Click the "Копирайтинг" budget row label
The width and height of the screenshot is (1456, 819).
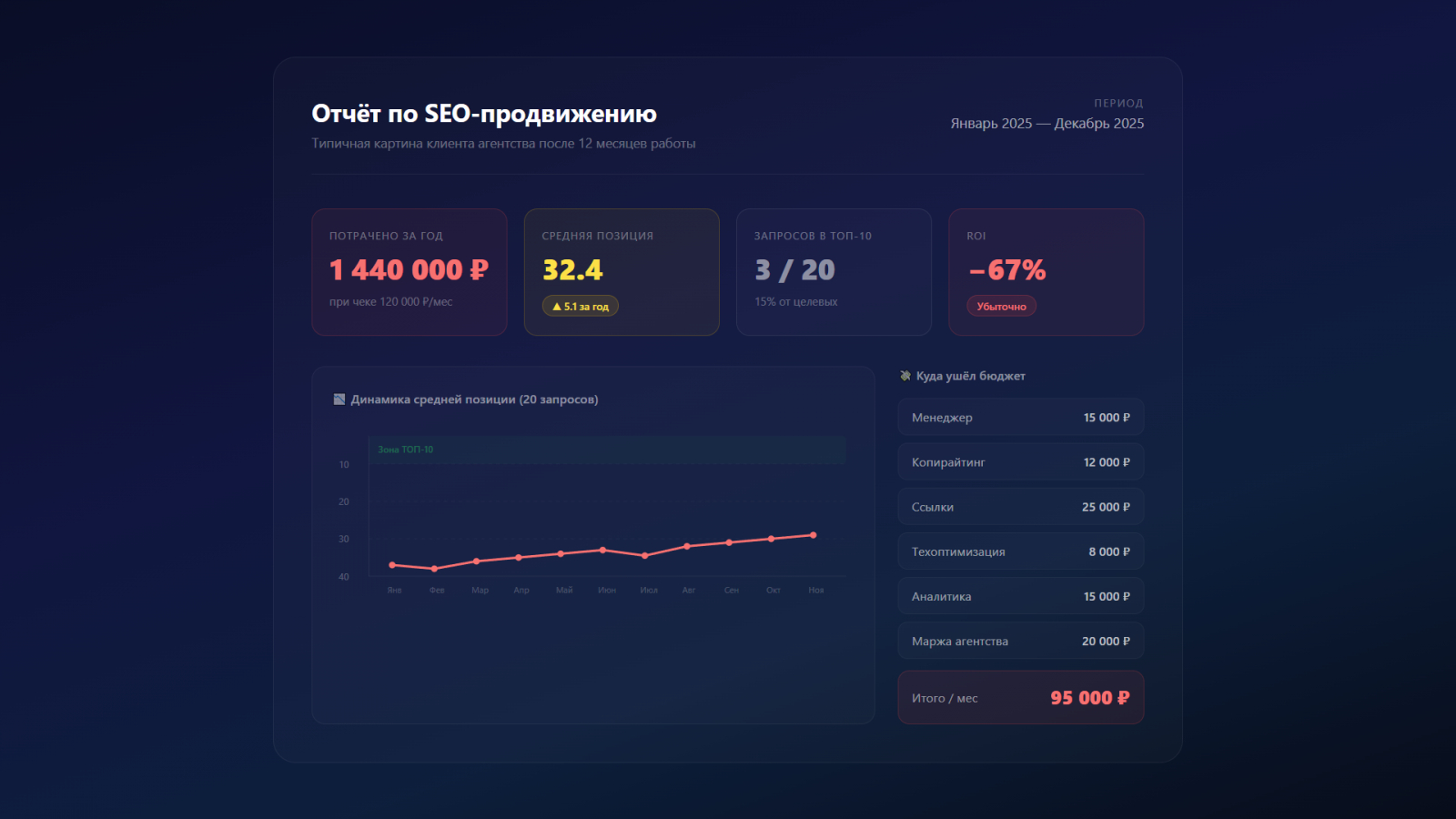[948, 462]
